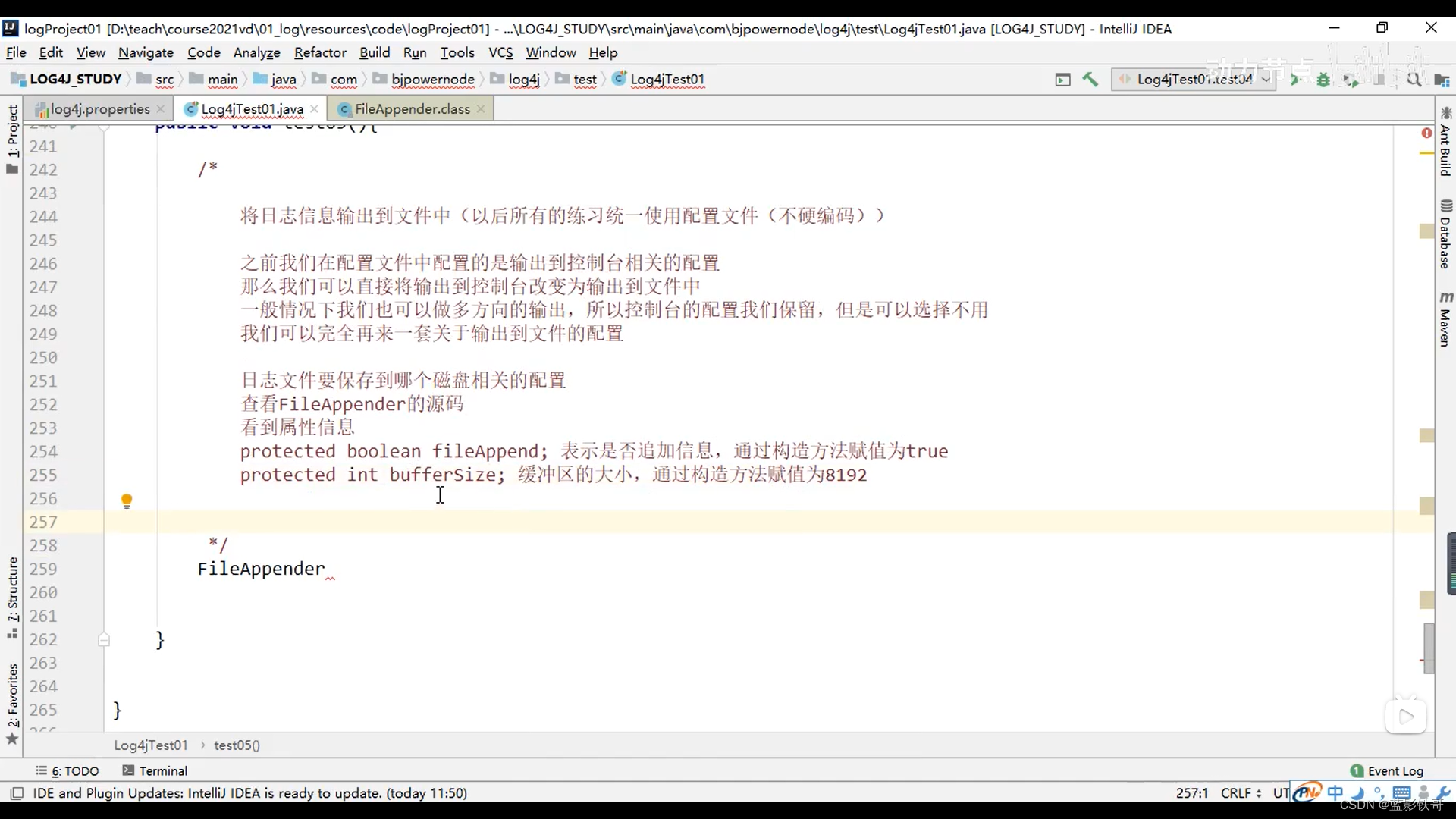Open Search Everywhere magnifier icon
Image resolution: width=1456 pixels, height=819 pixels.
point(1414,80)
